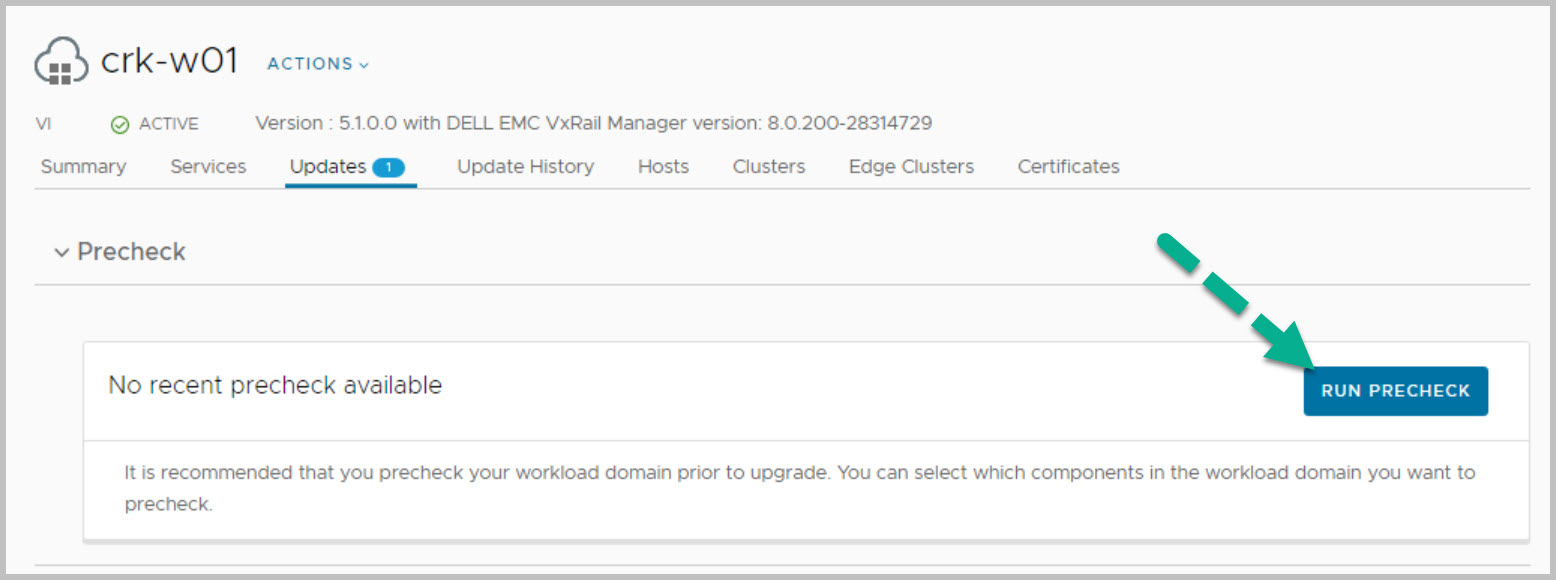Switch to the Summary tab
The image size is (1556, 580).
(83, 167)
